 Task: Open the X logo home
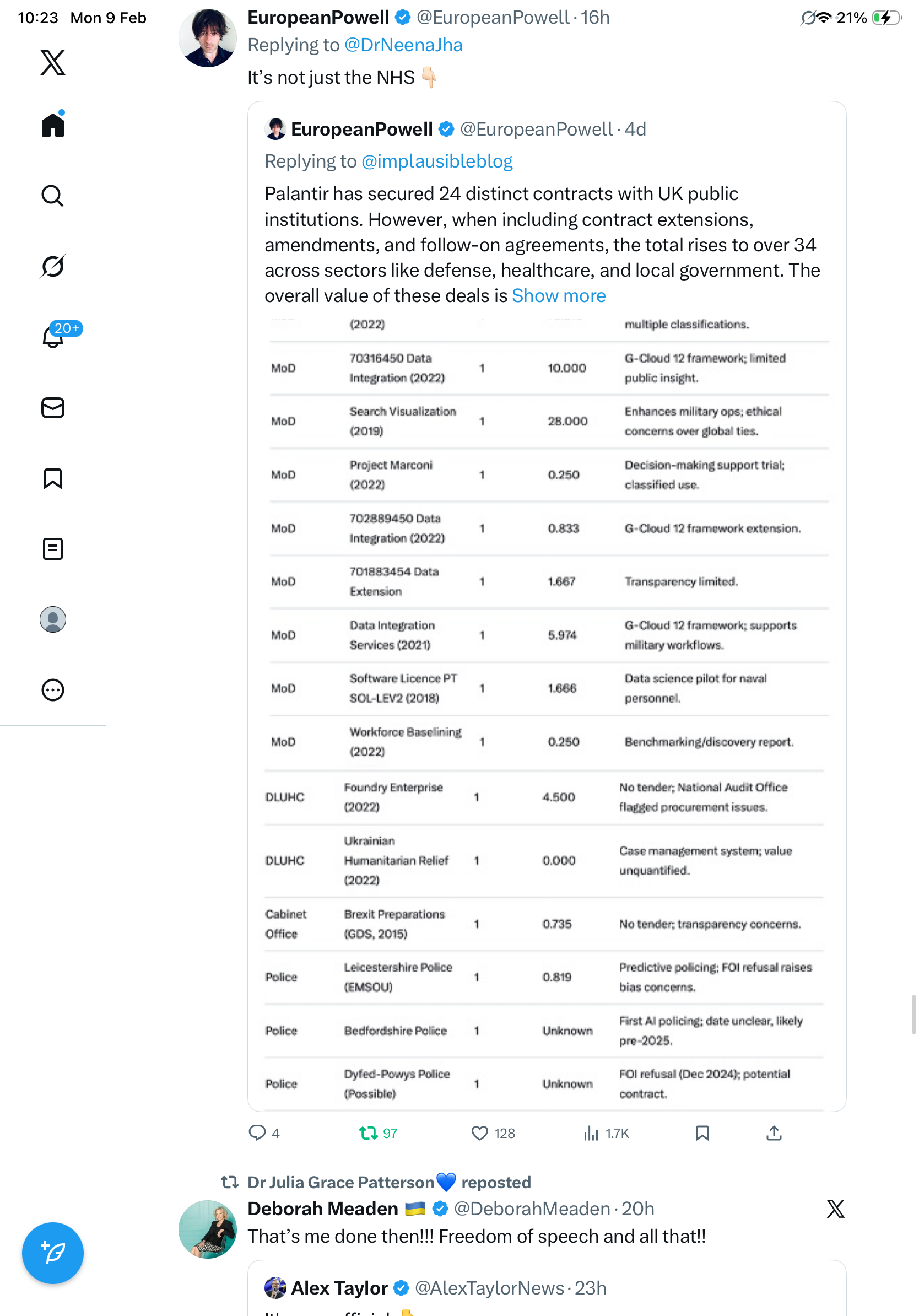tap(53, 62)
